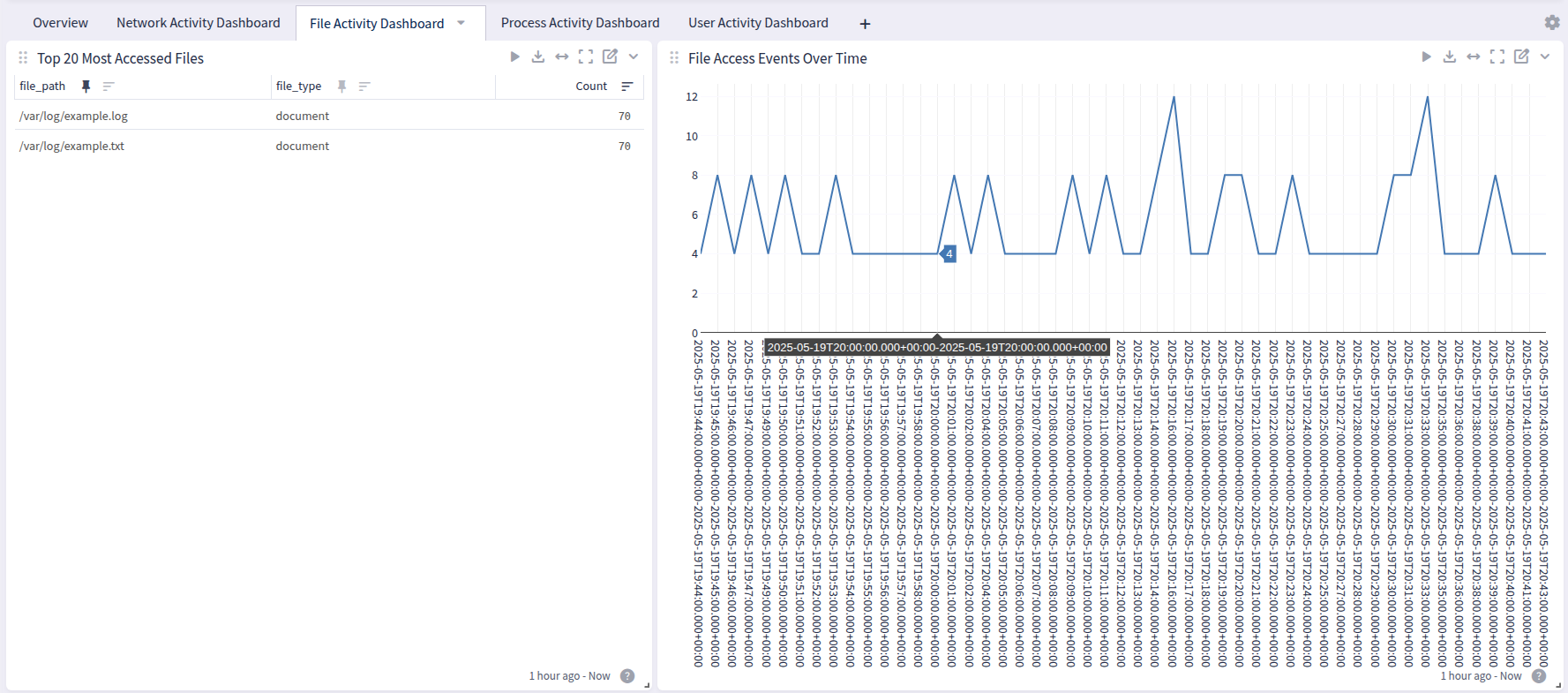Toggle pin on file_path column
Viewport: 1568px width, 693px height.
tap(86, 87)
